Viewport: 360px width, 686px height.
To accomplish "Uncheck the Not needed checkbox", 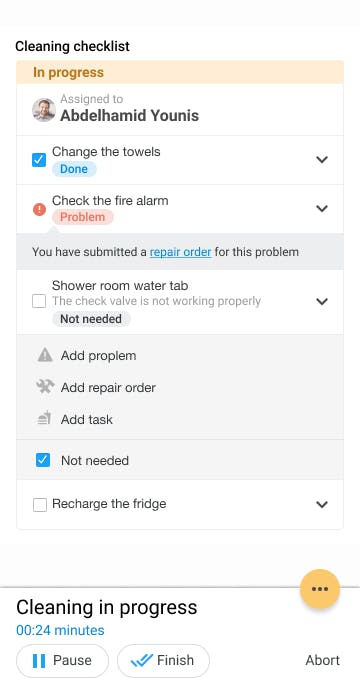I will (43, 460).
